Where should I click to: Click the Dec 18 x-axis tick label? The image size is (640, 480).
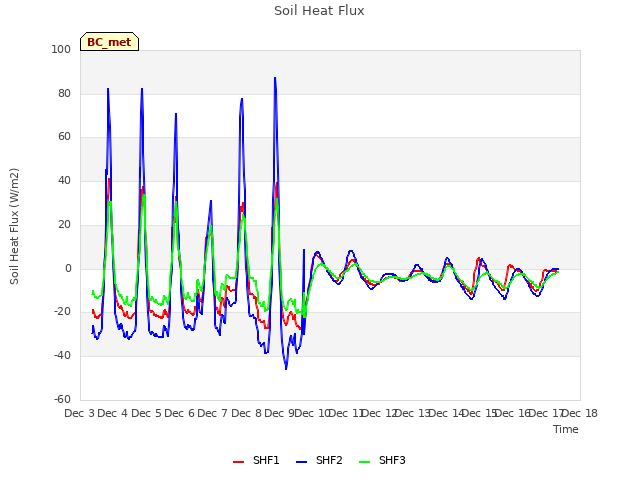tap(580, 413)
